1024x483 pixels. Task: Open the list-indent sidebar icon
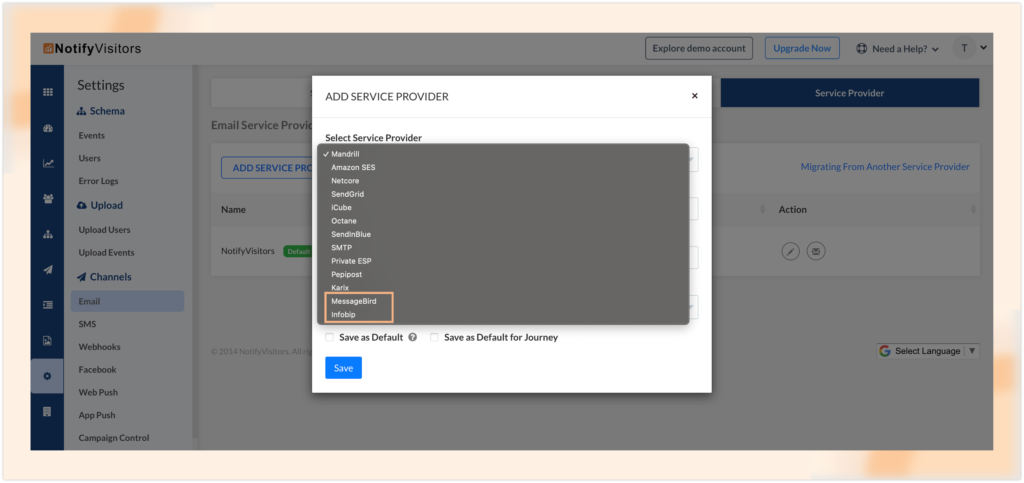point(48,305)
